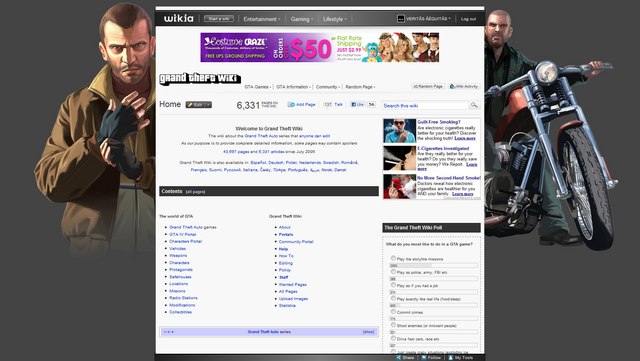640x361 pixels.
Task: Expand the GTA Information menu
Action: click(293, 87)
